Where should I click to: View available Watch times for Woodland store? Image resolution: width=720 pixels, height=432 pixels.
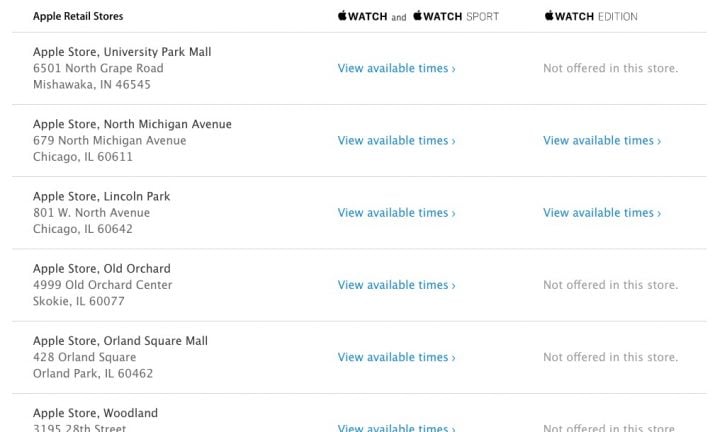click(x=397, y=427)
